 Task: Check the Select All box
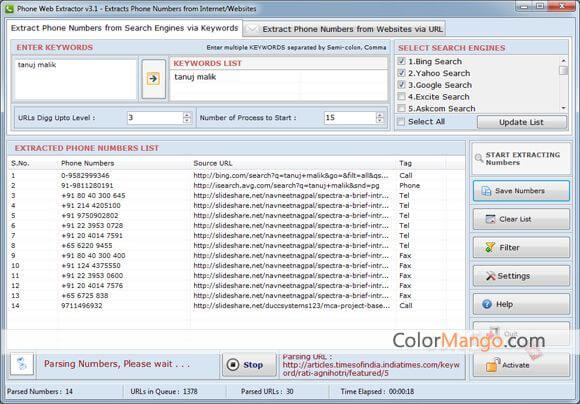pyautogui.click(x=401, y=121)
